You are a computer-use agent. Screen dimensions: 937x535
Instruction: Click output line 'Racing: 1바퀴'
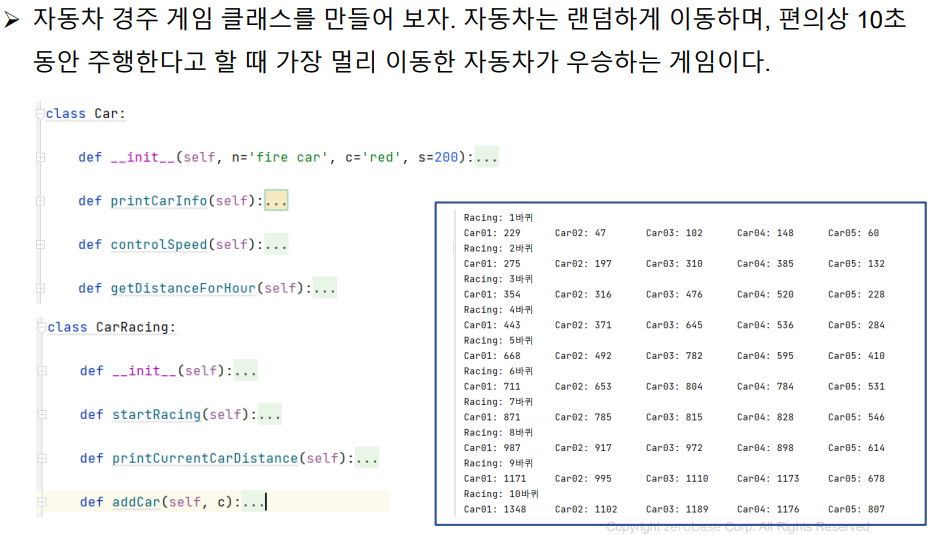(x=498, y=218)
